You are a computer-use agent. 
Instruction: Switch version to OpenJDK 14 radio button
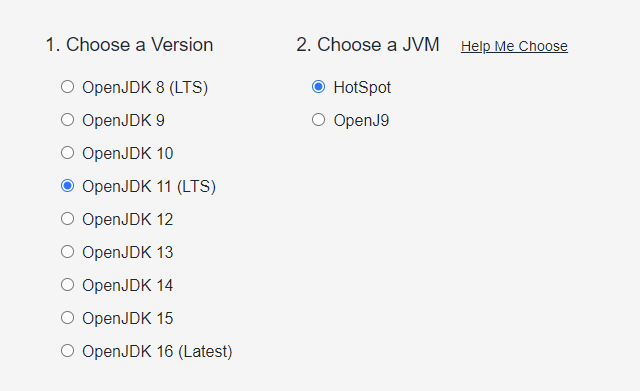coord(67,285)
